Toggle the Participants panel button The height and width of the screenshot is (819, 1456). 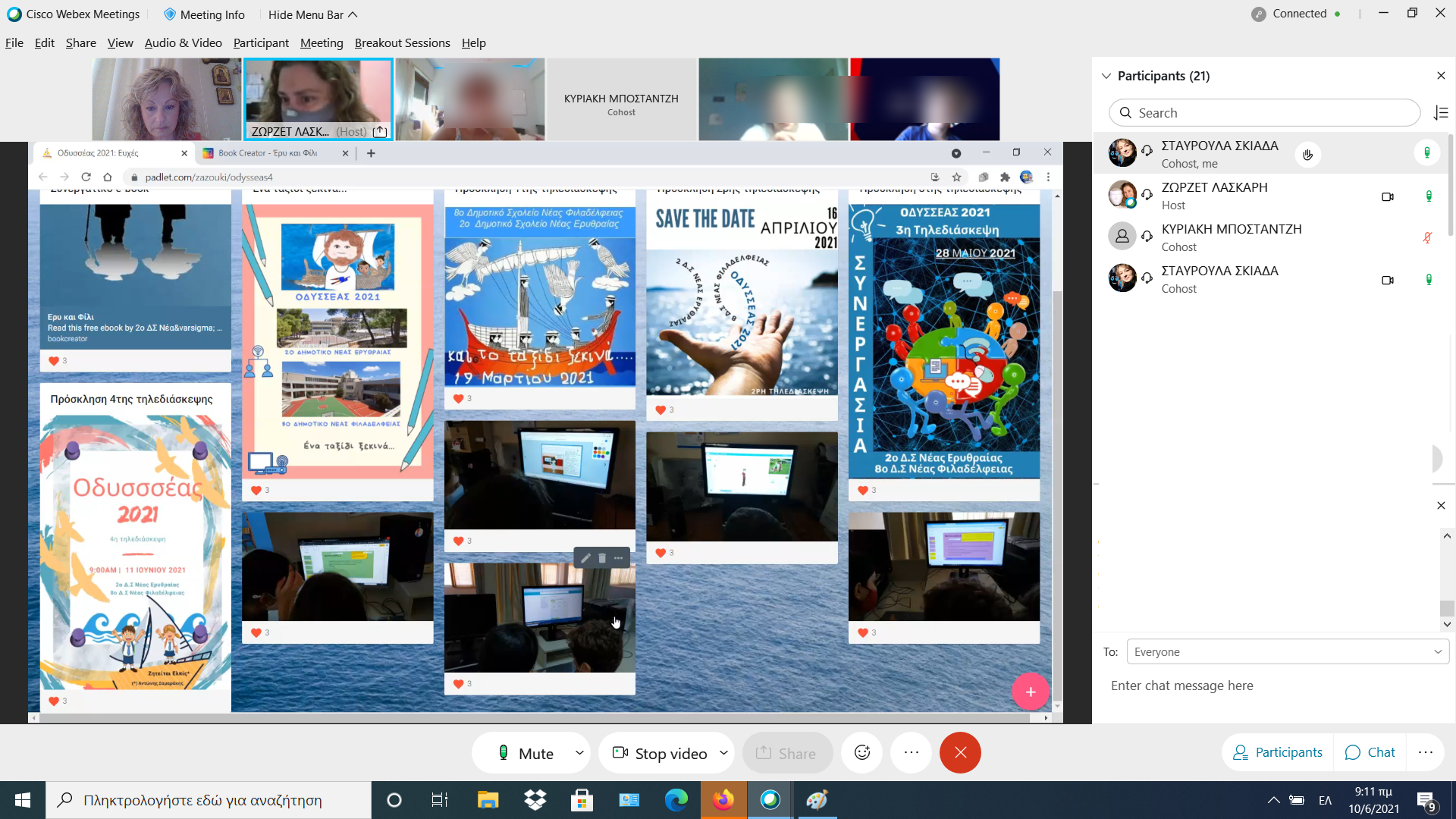[1278, 752]
